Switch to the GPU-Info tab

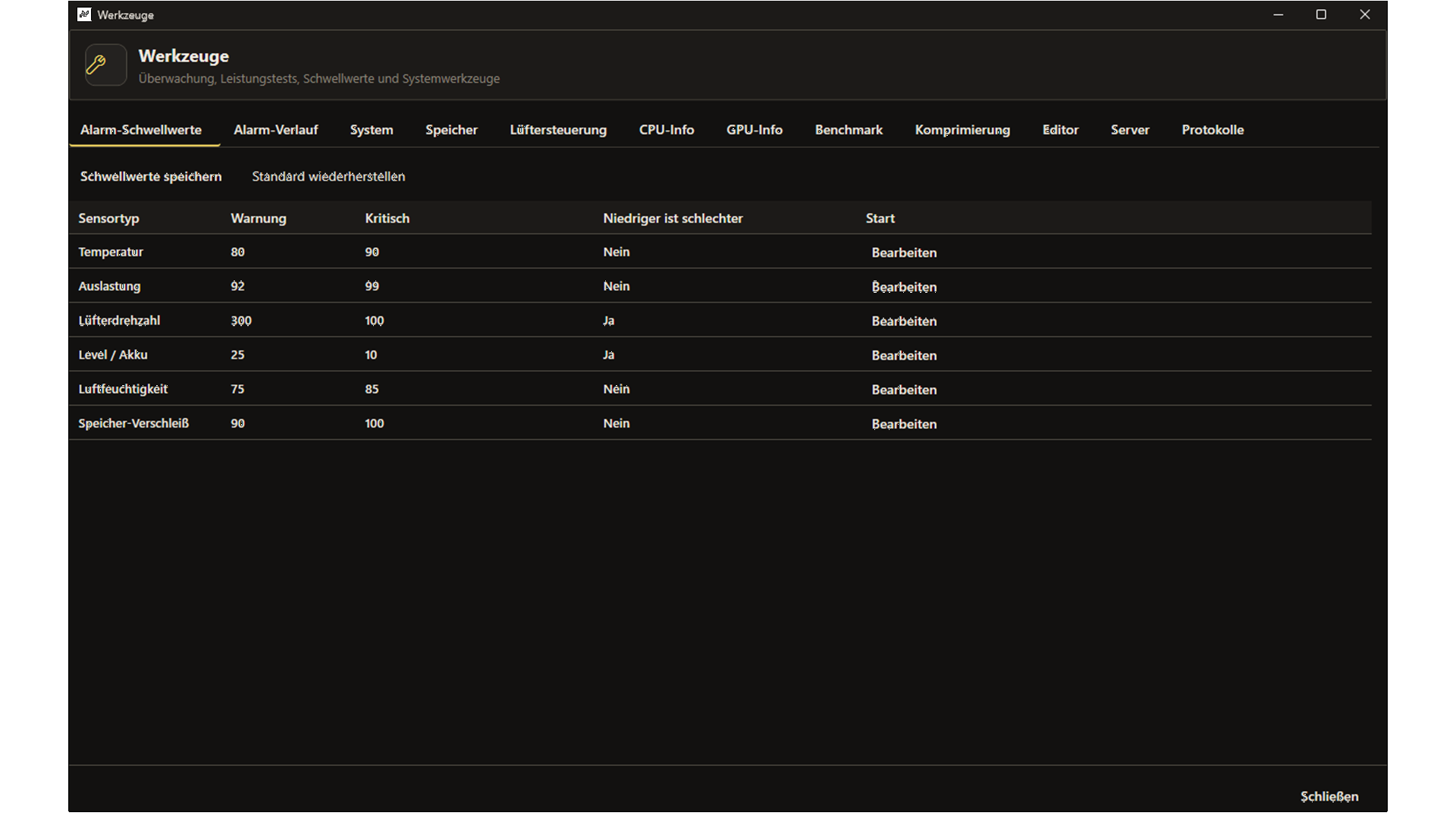tap(755, 130)
